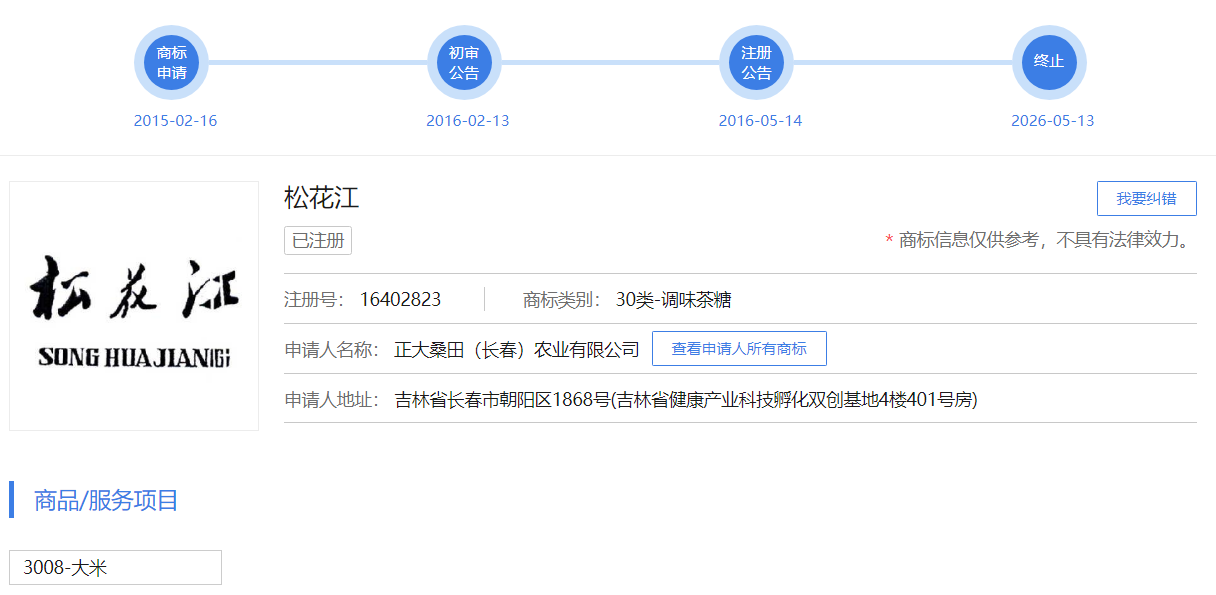Click 查看申请人所有商标 button
The height and width of the screenshot is (595, 1216).
739,349
